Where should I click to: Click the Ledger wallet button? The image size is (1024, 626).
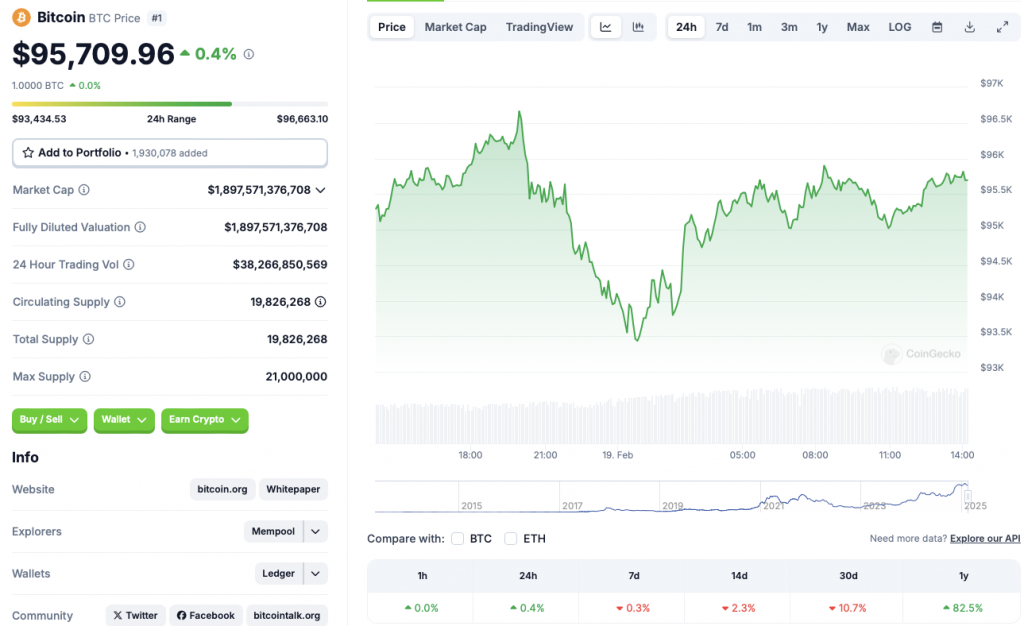tap(278, 574)
